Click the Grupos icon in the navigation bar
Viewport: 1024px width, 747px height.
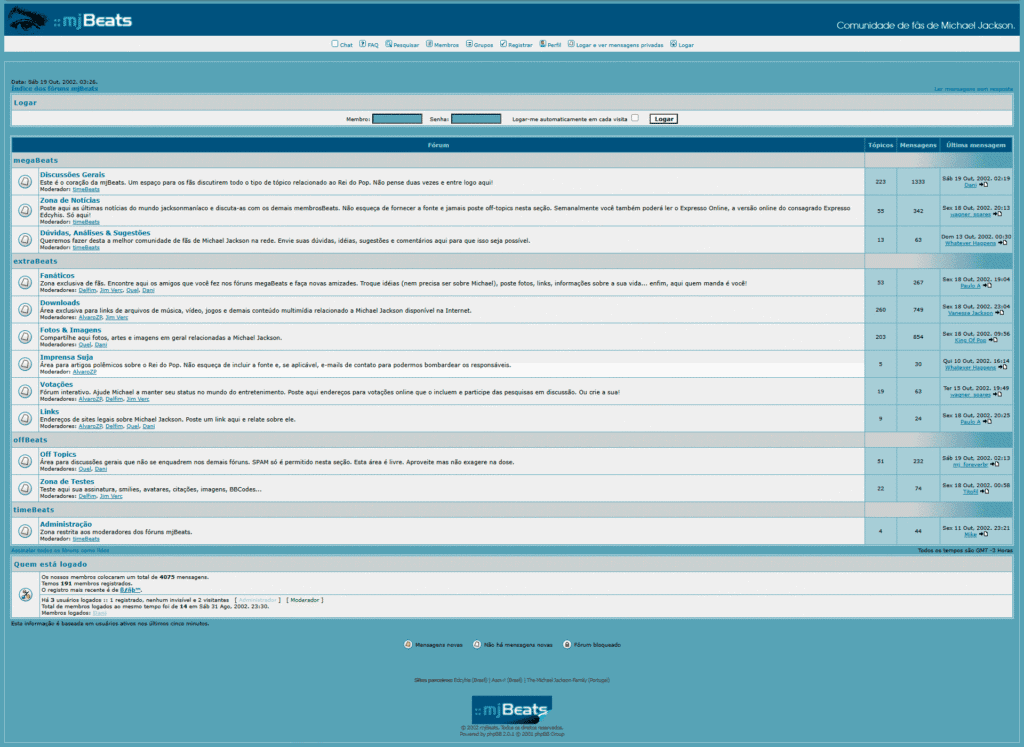pyautogui.click(x=469, y=44)
